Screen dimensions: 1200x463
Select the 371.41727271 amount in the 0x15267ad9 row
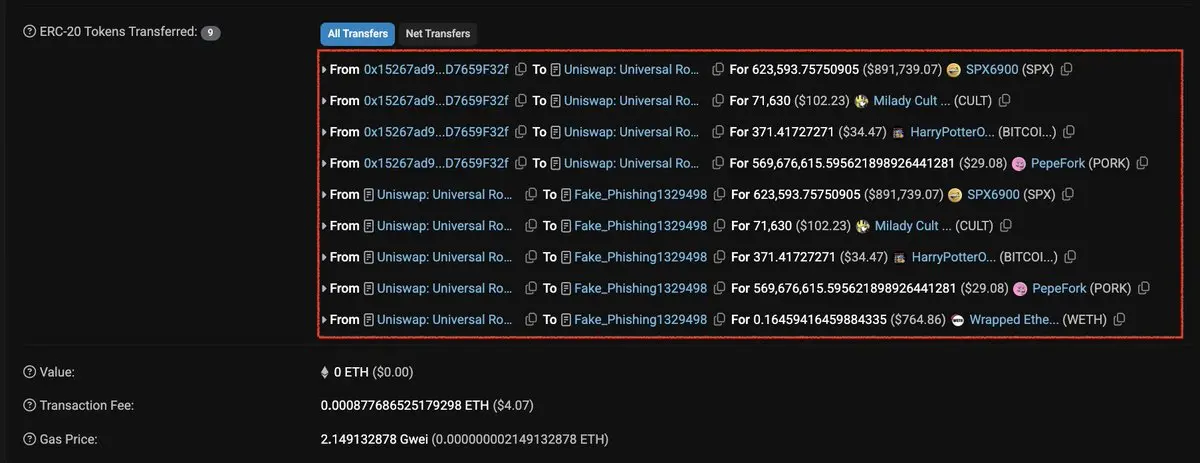pos(793,132)
